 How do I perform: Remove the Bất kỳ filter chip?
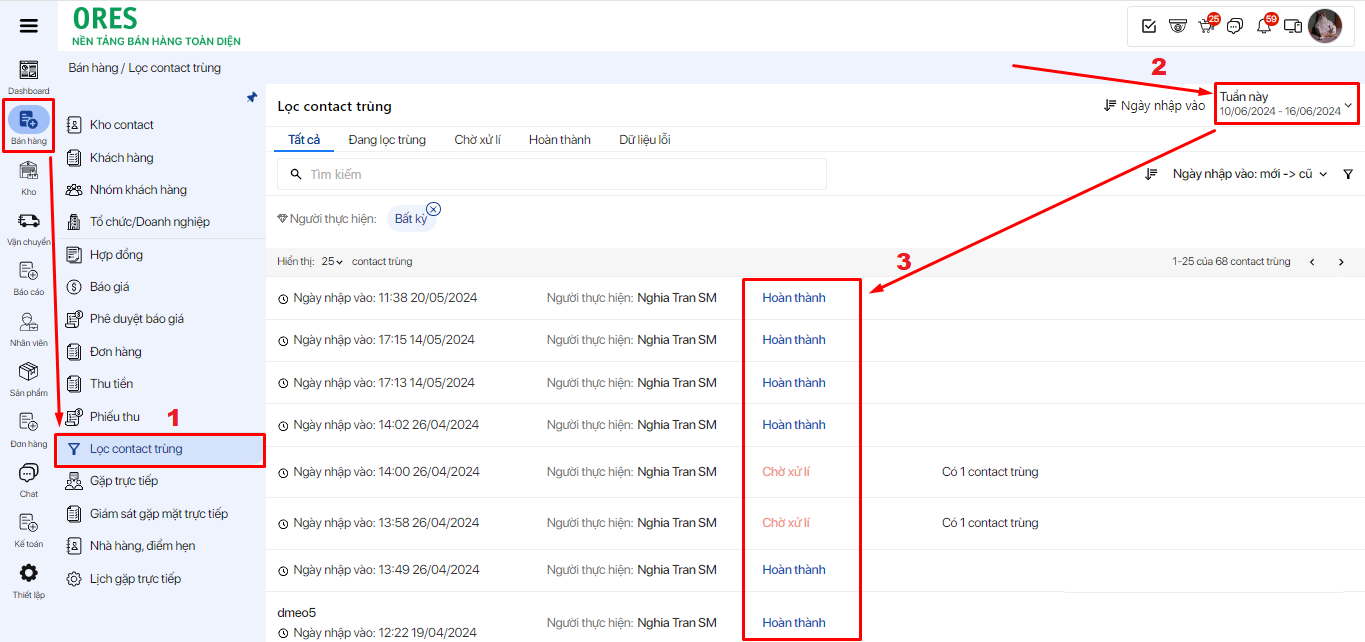point(433,209)
